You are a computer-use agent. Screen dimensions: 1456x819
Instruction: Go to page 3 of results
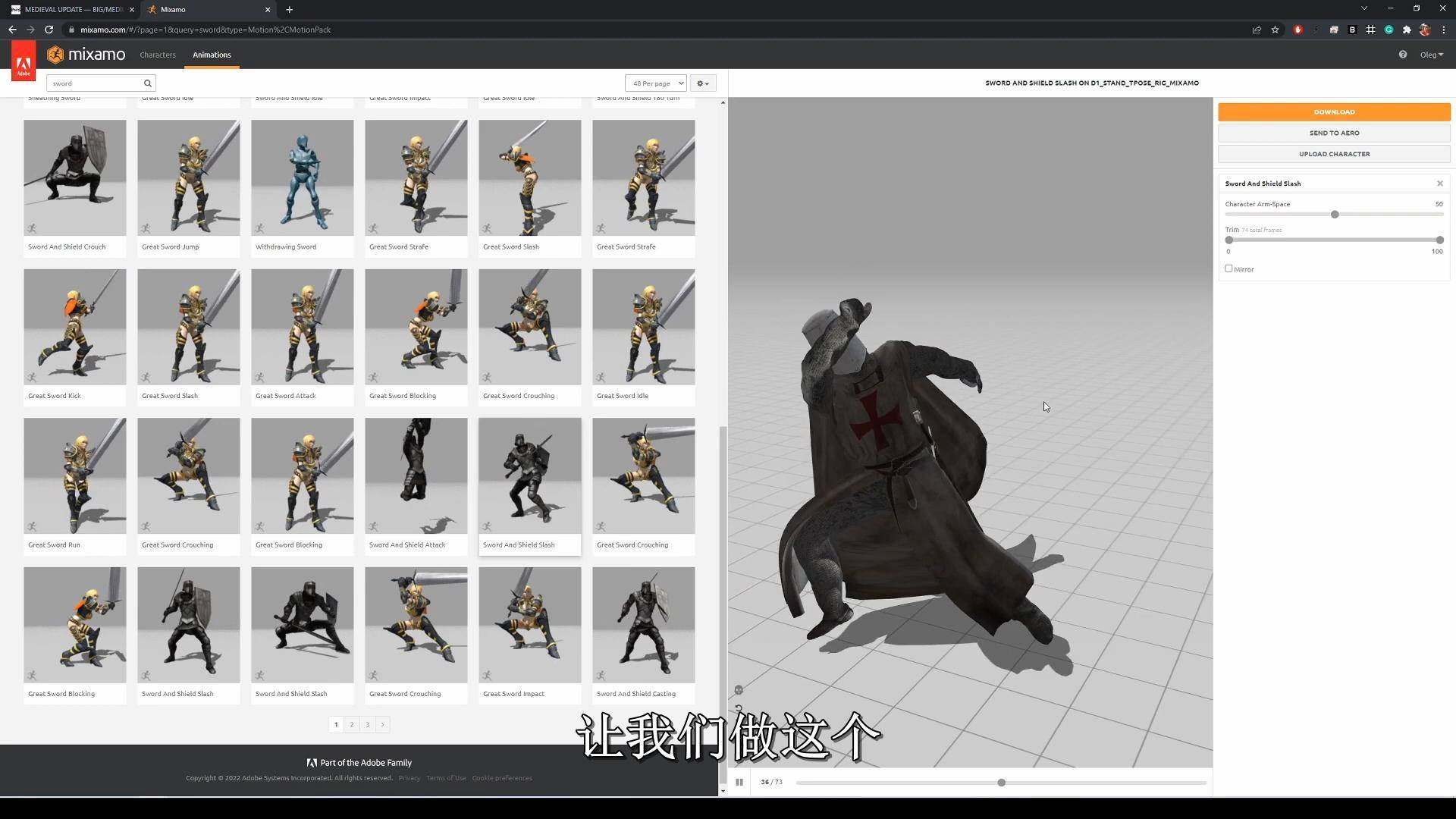368,724
